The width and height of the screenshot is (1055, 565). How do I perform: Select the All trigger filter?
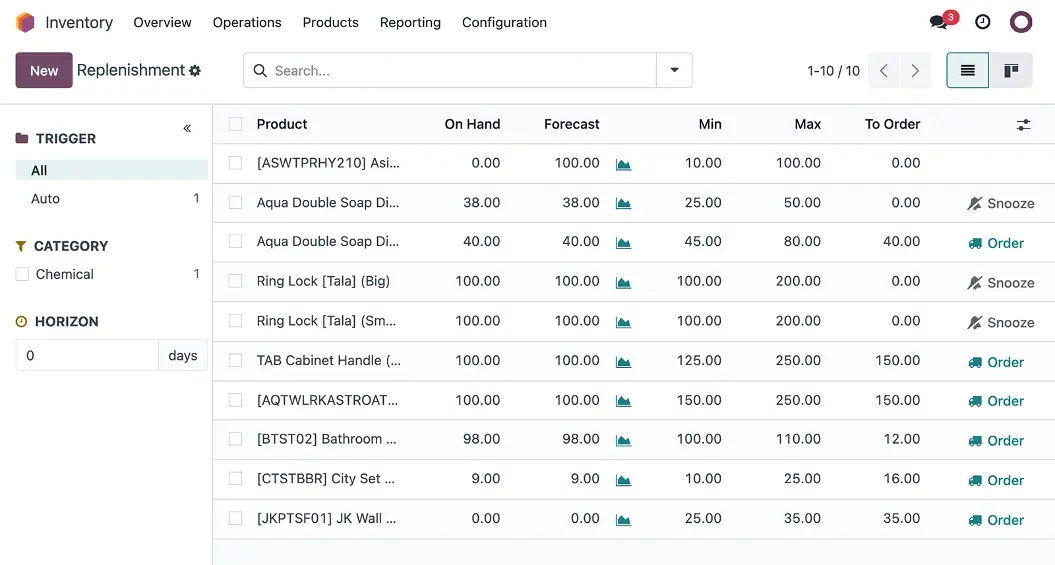tap(112, 170)
